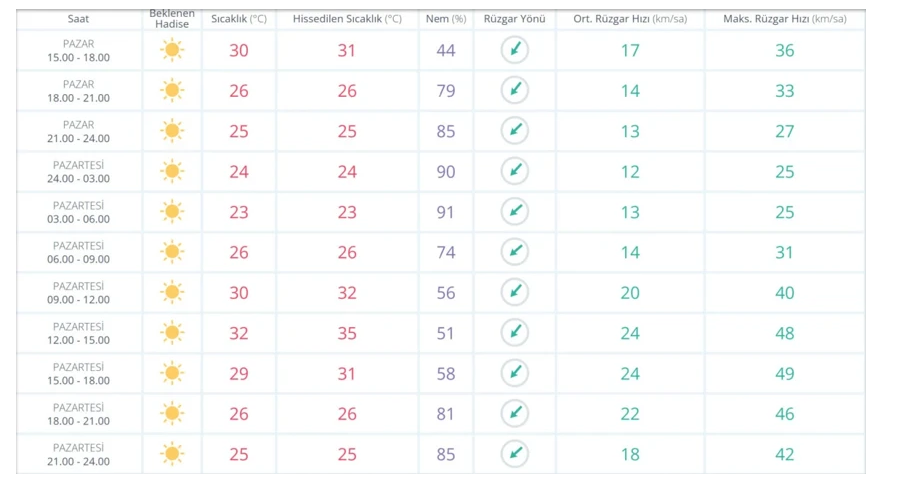Select the Hissedilen Sıcaklık column header
Viewport: 919px width, 493px height.
[347, 19]
